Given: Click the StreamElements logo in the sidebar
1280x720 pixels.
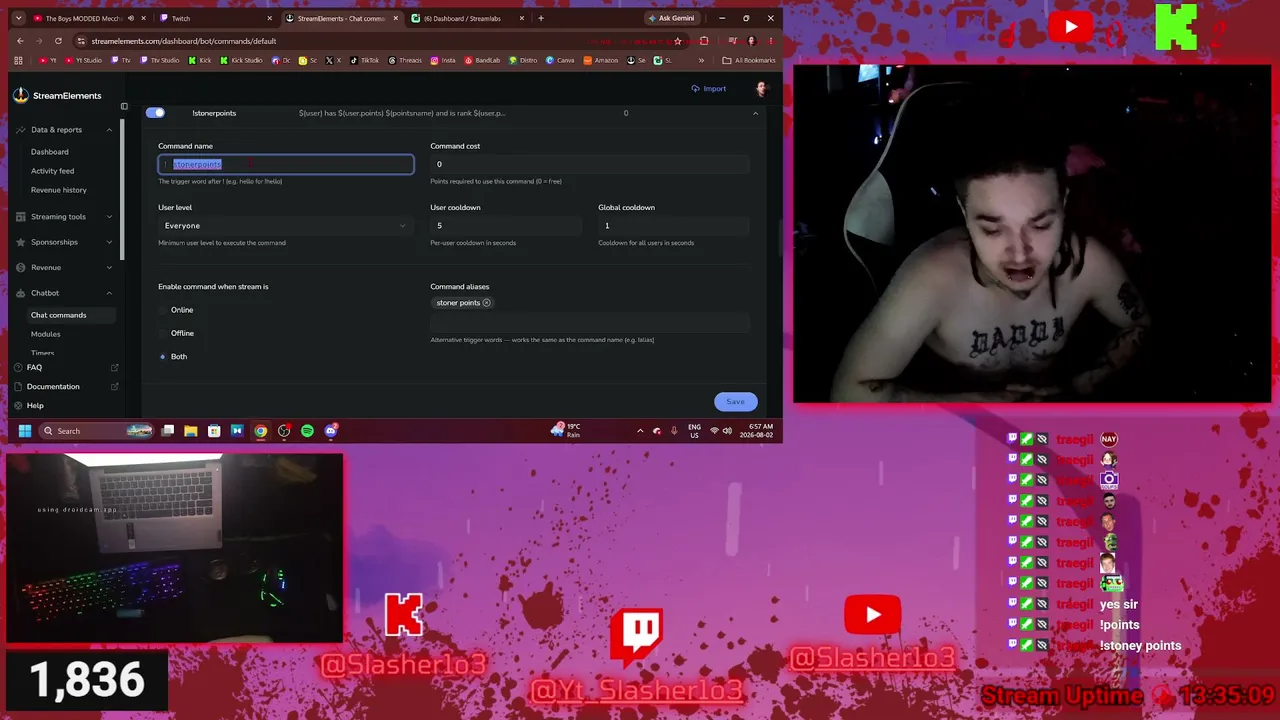Looking at the screenshot, I should click(58, 96).
